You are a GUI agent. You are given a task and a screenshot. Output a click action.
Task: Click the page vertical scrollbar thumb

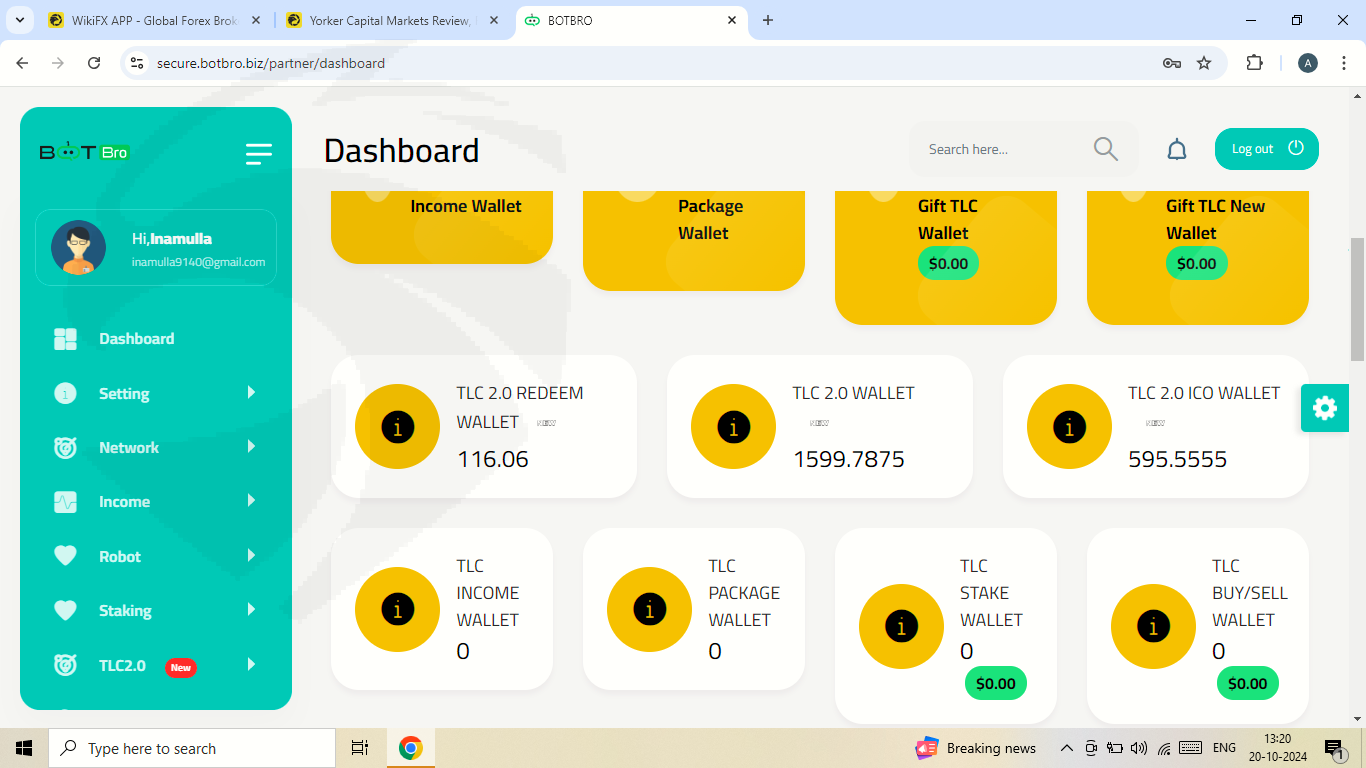[1357, 300]
